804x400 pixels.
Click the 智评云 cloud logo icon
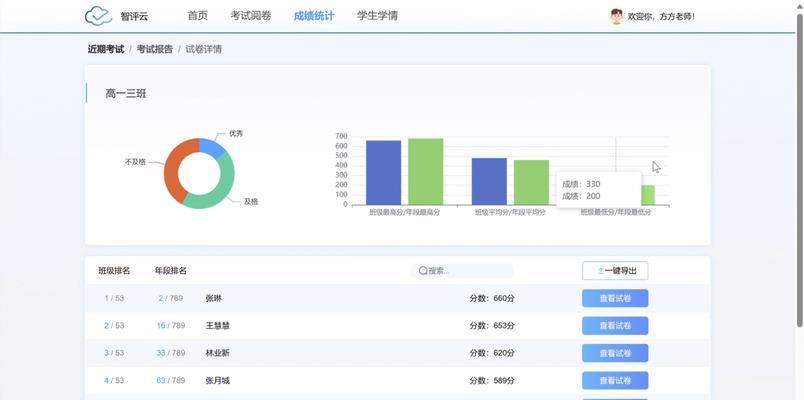(98, 16)
